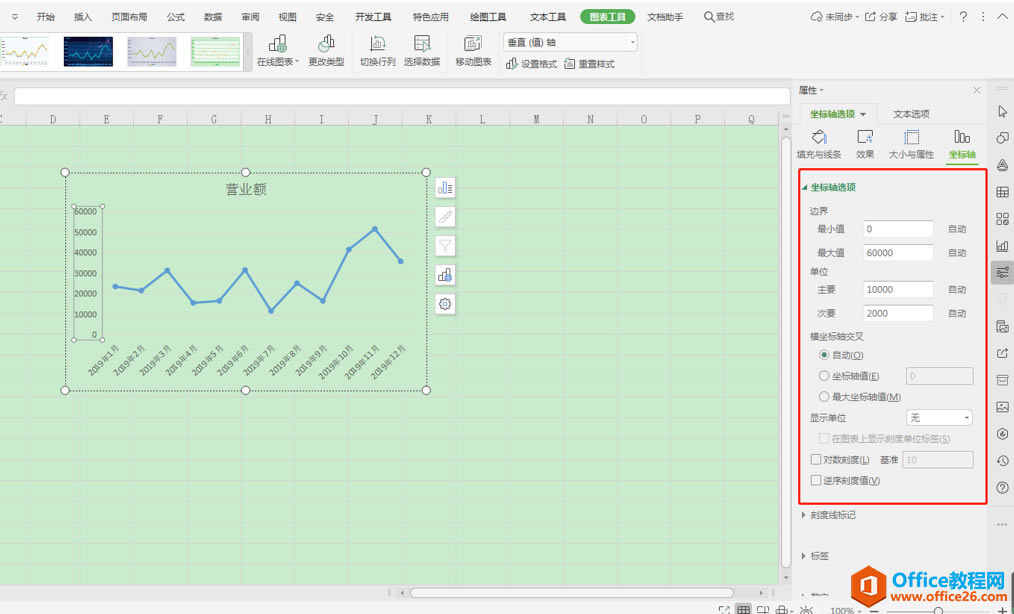The height and width of the screenshot is (614, 1014).
Task: Open the 公式 ribbon tab
Action: point(176,17)
